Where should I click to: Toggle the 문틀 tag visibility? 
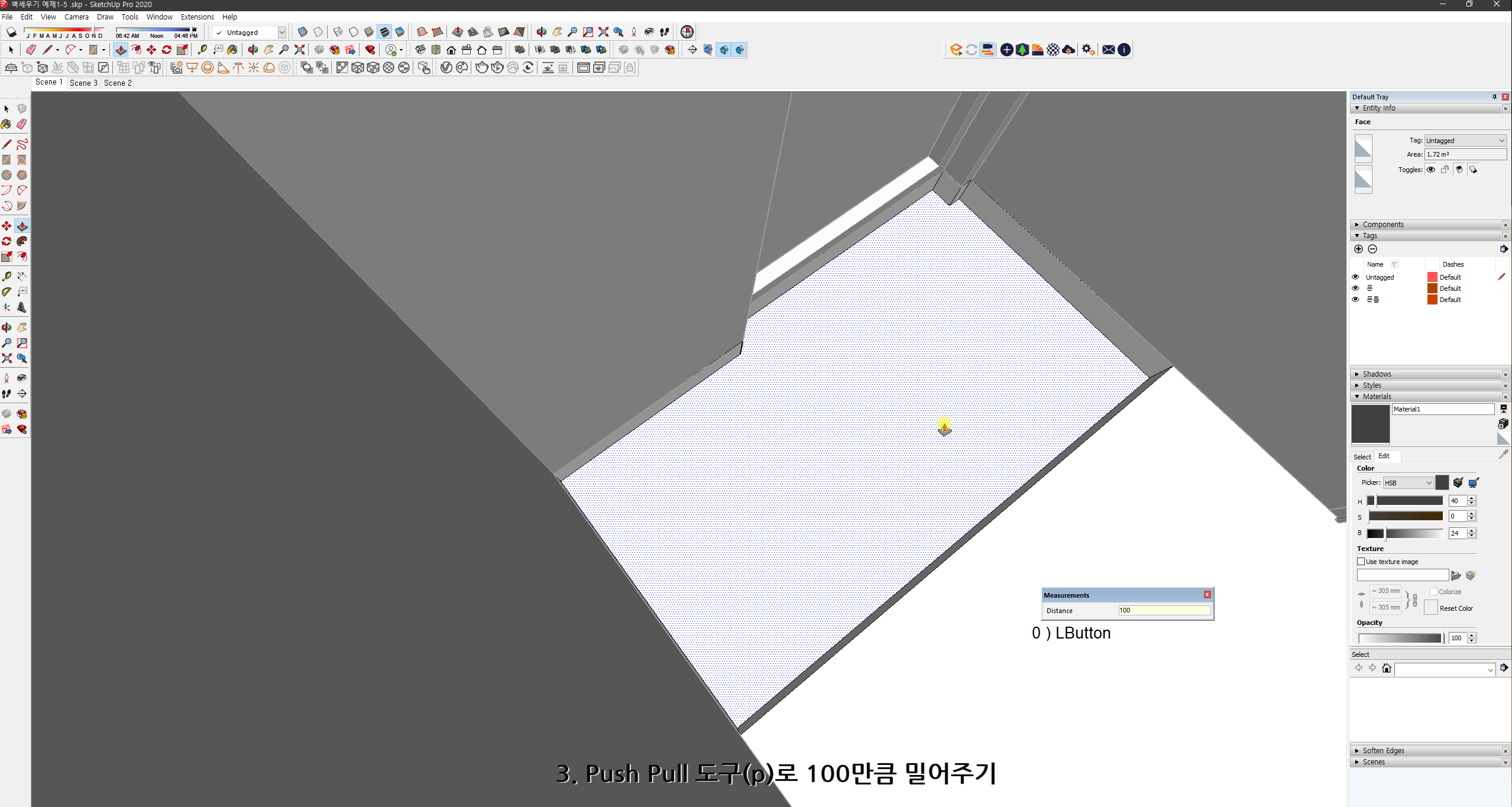(1355, 300)
